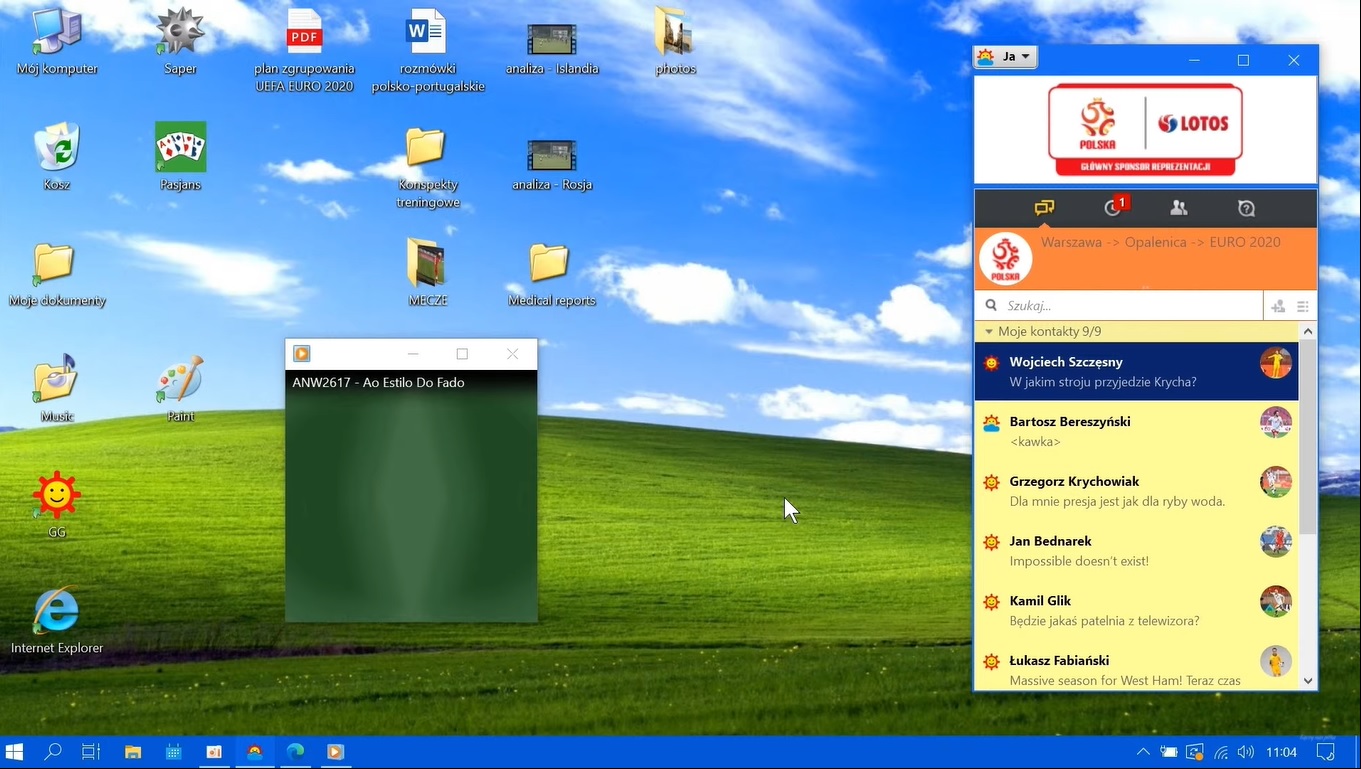Select the Medical reports folder

pos(551,275)
